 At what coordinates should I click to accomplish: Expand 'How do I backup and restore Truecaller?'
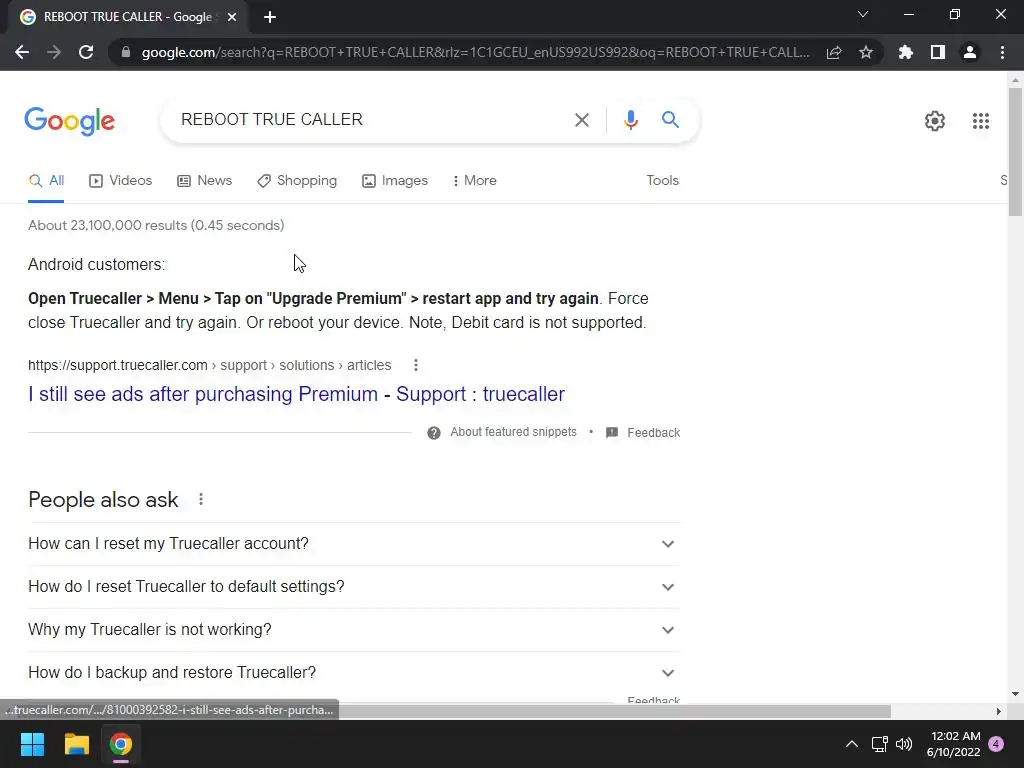point(354,673)
